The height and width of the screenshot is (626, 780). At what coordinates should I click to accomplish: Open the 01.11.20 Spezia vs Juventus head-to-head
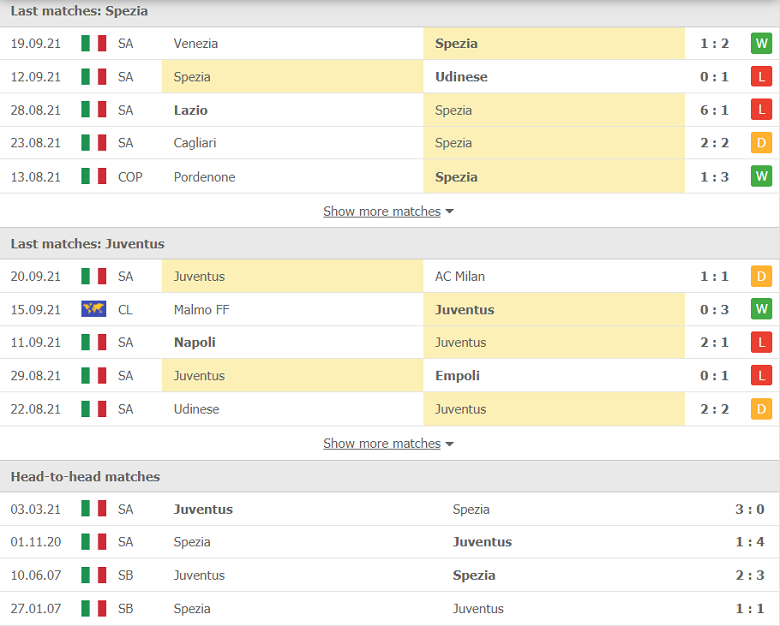(x=390, y=542)
